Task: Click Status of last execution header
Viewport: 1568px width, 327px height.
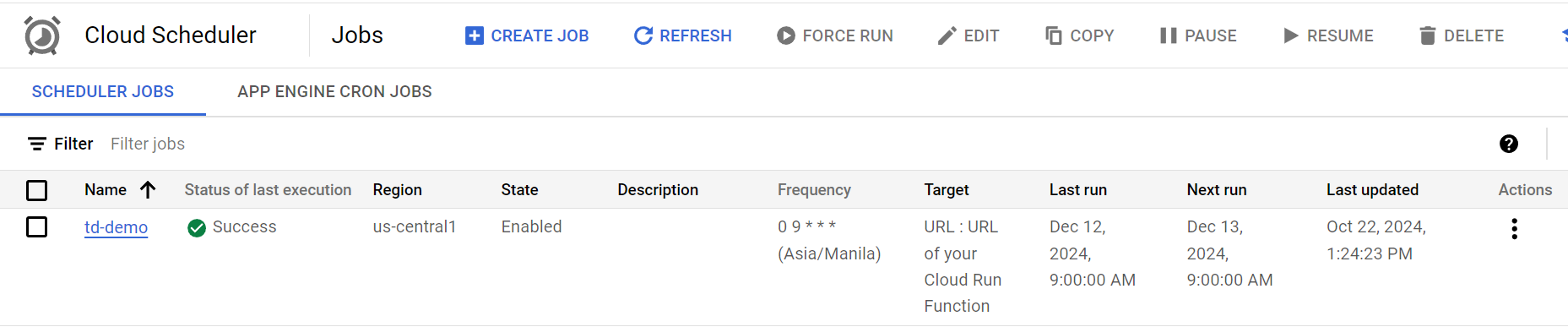Action: [x=268, y=190]
